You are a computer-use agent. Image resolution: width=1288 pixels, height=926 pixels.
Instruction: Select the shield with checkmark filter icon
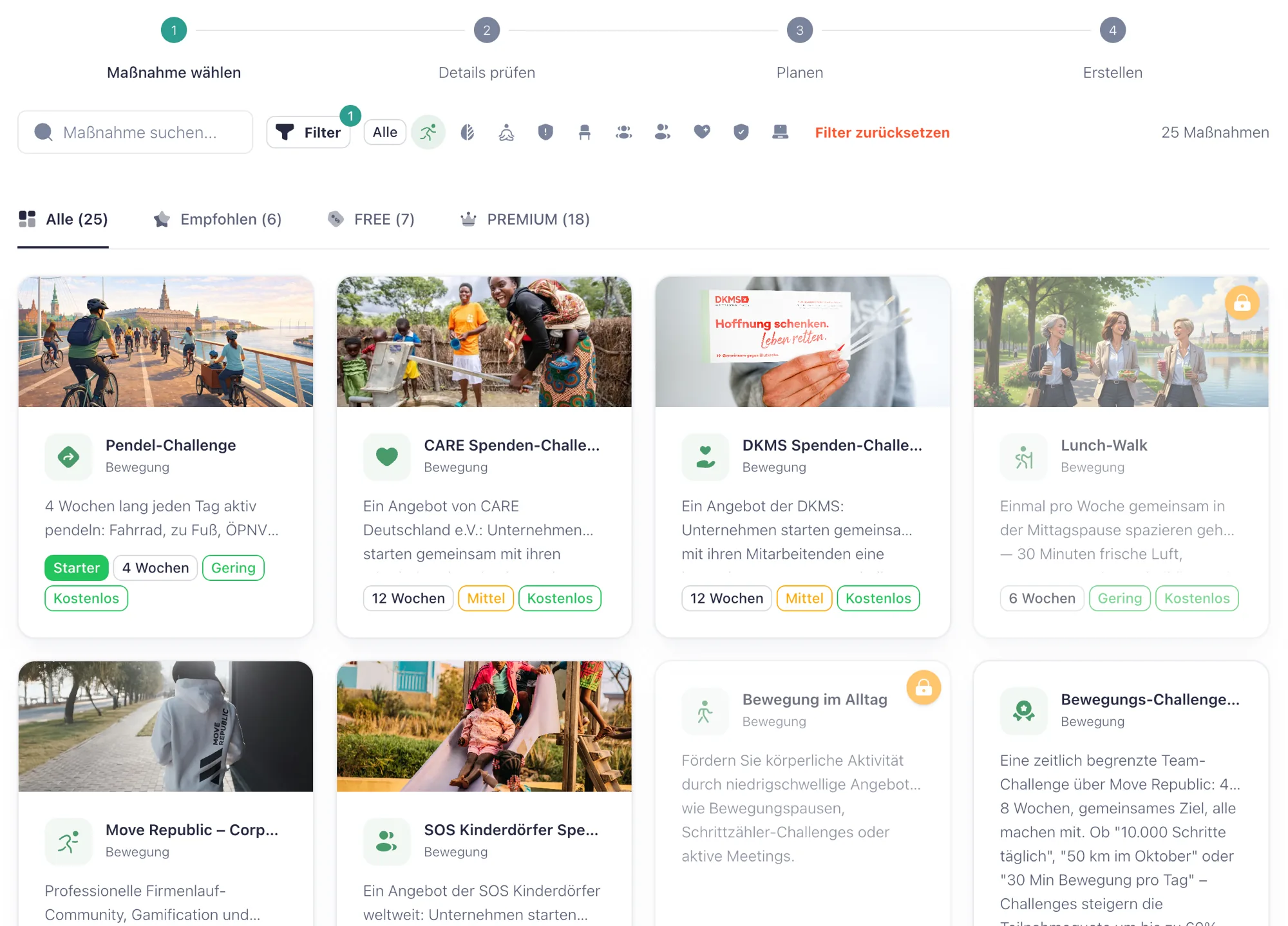tap(741, 132)
